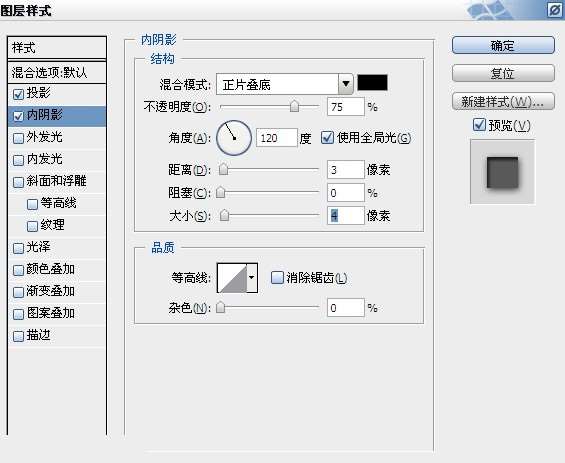
Task: Enable the 外发光 outer glow checkbox
Action: click(18, 138)
